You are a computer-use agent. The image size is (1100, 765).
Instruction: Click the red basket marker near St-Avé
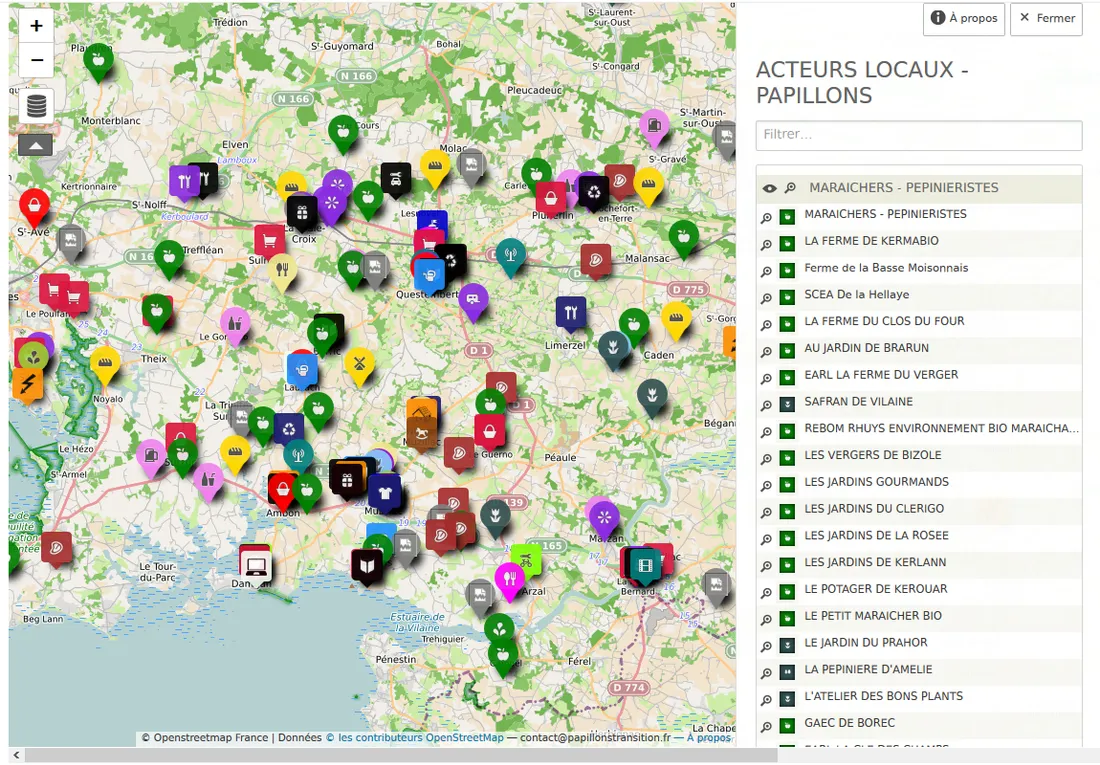tap(34, 205)
